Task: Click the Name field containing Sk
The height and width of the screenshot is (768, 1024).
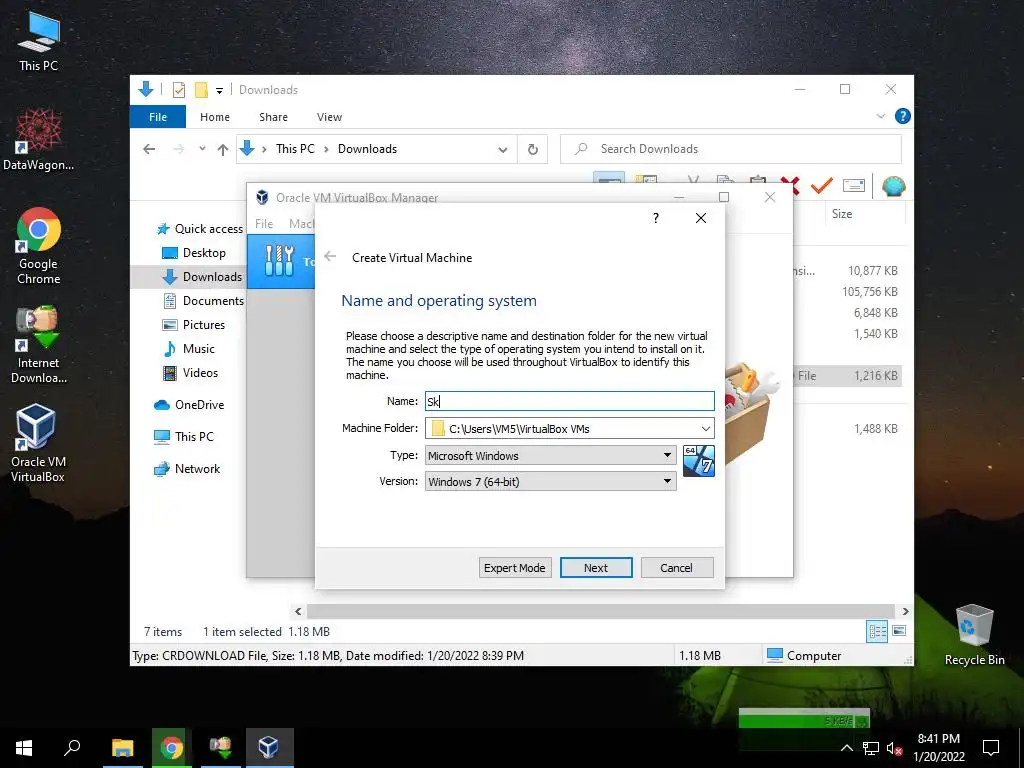Action: coord(569,401)
